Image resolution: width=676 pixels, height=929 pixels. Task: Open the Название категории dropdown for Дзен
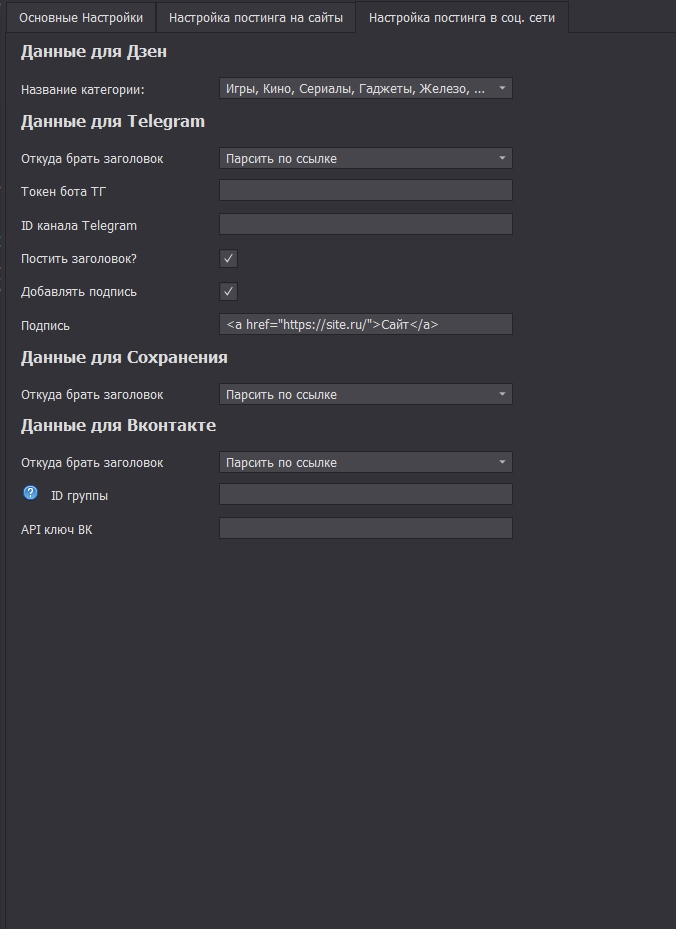coord(365,89)
